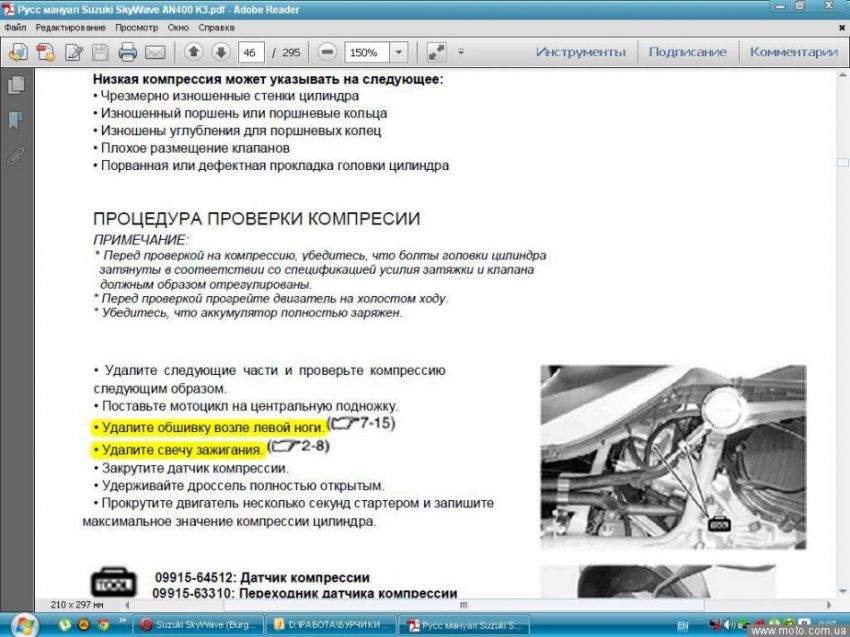Click highlighted line Удалите свечу зажигания
The image size is (850, 637).
tap(177, 450)
